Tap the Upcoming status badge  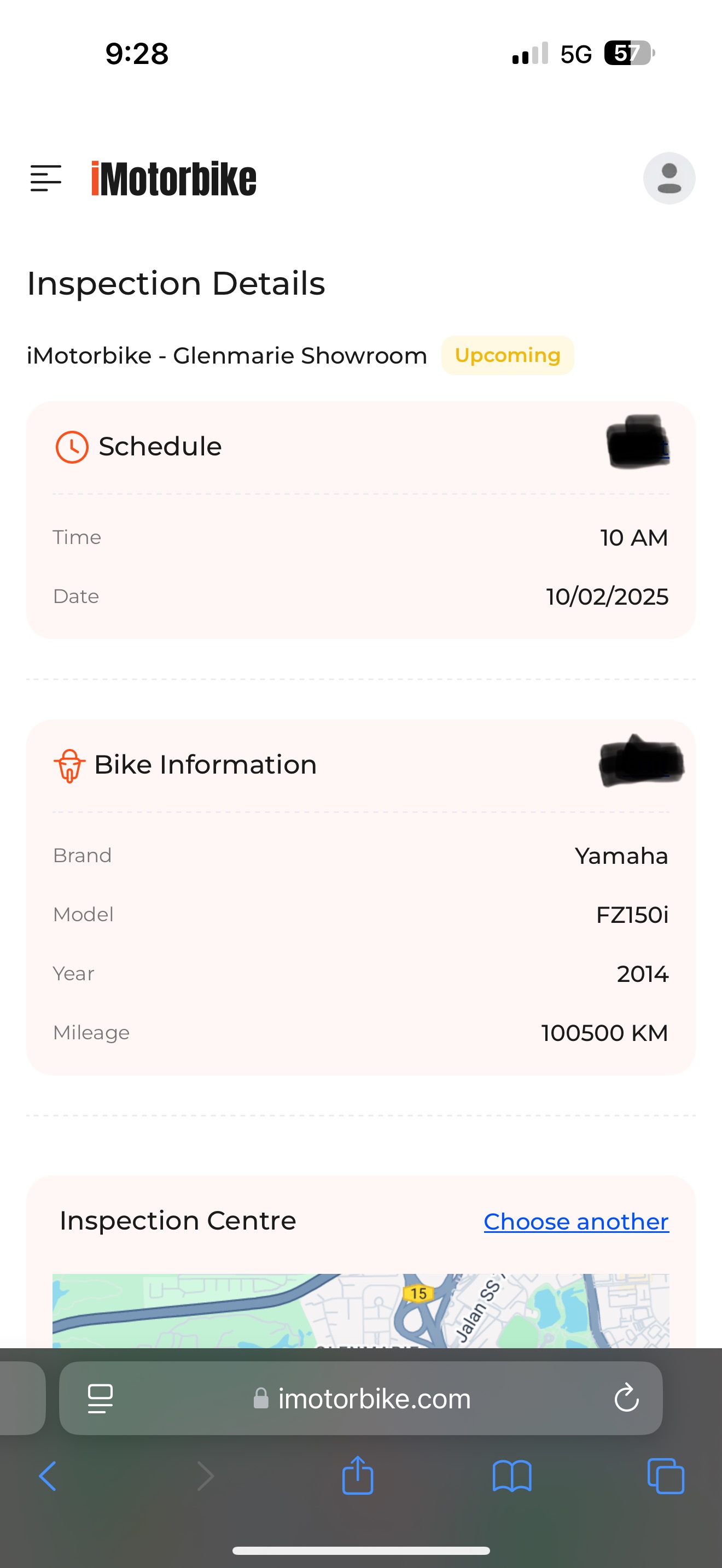(x=507, y=355)
